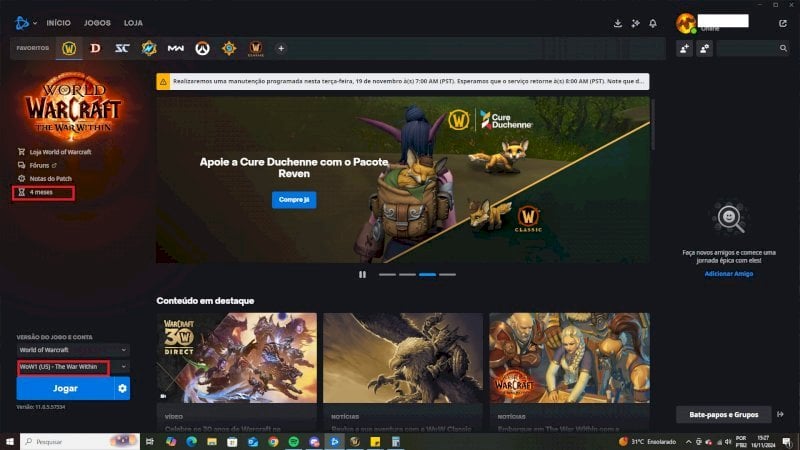This screenshot has height=450, width=800.
Task: Select the Overwatch favorite icon
Action: click(203, 48)
